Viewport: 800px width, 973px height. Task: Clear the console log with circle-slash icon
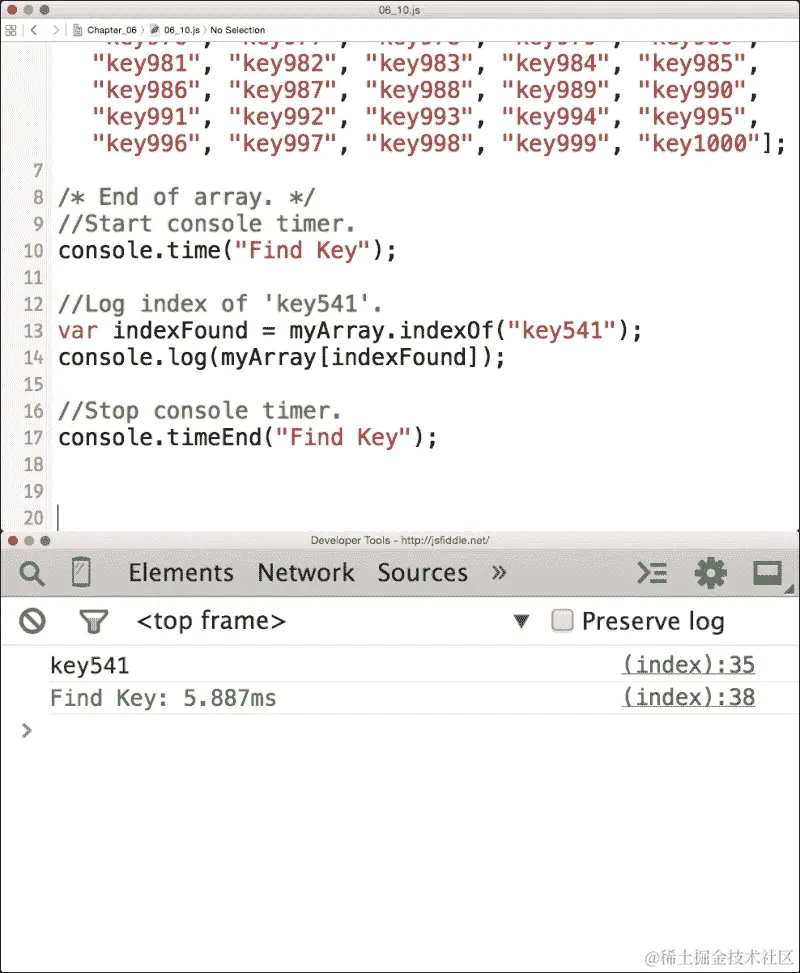point(32,621)
